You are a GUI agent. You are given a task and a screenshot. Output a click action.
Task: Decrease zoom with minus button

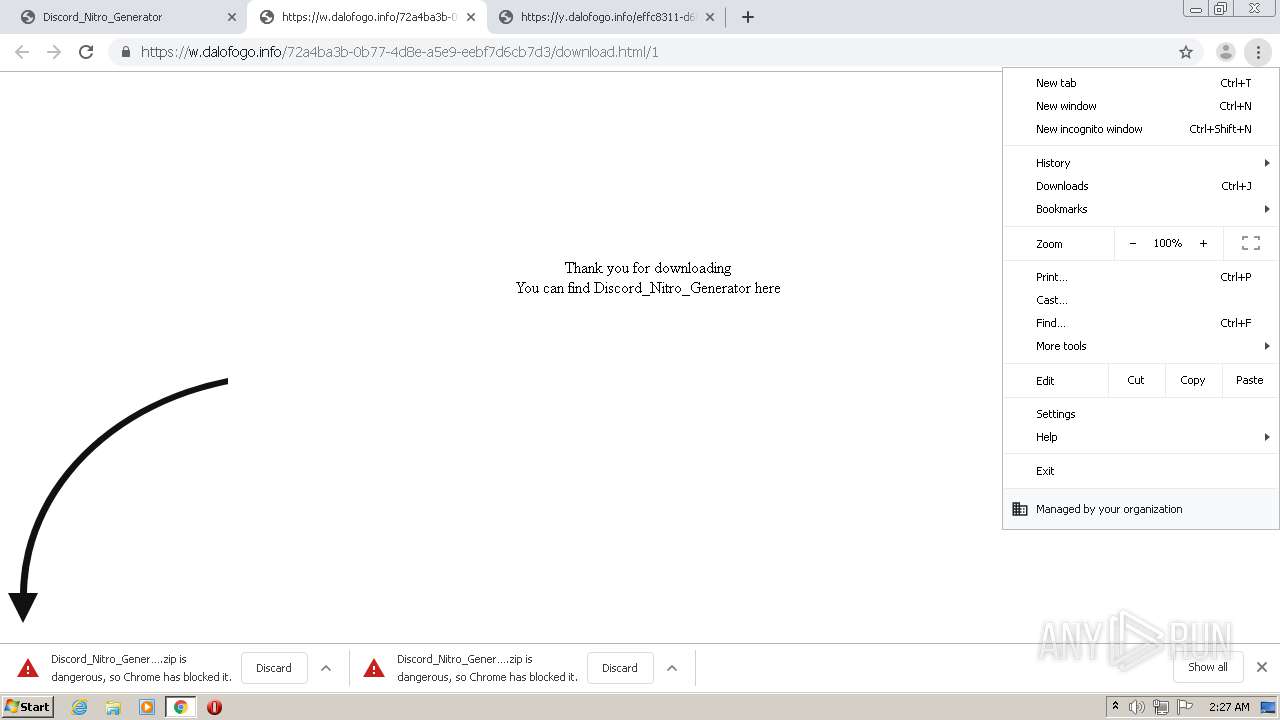(x=1132, y=243)
